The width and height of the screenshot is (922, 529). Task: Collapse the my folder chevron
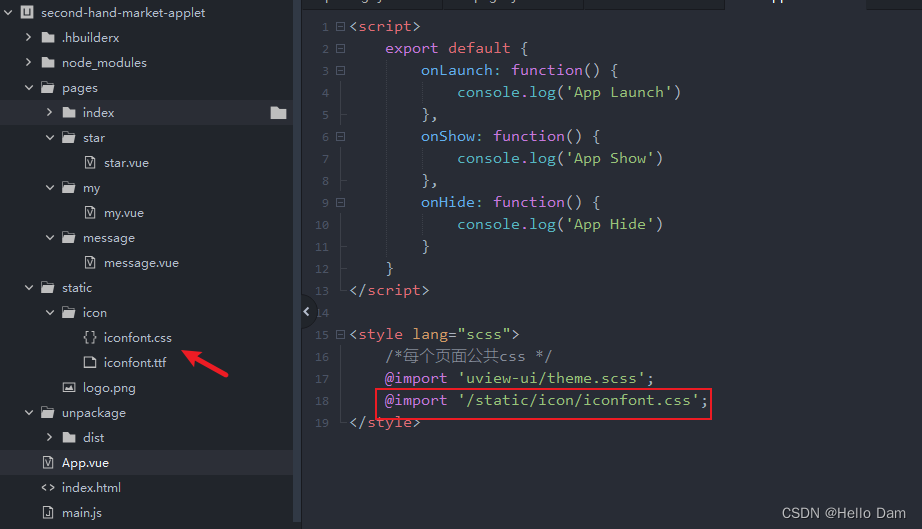click(50, 188)
